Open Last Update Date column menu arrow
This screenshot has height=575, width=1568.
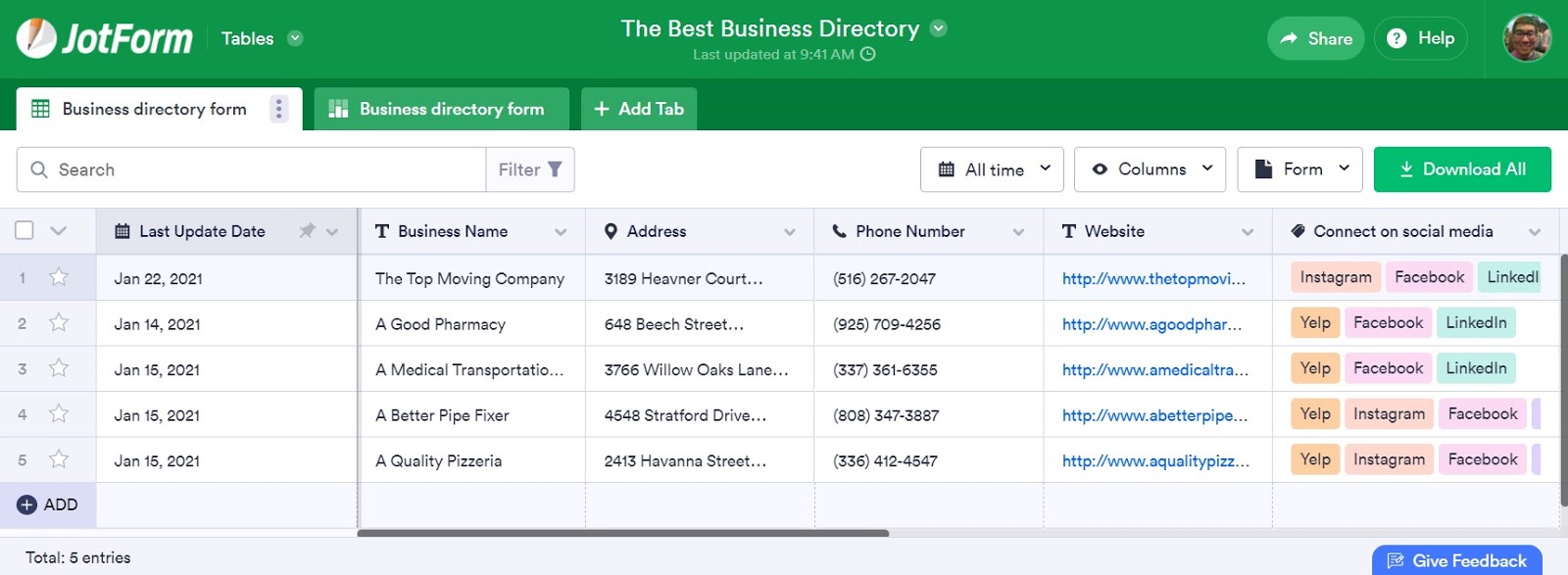(x=332, y=232)
